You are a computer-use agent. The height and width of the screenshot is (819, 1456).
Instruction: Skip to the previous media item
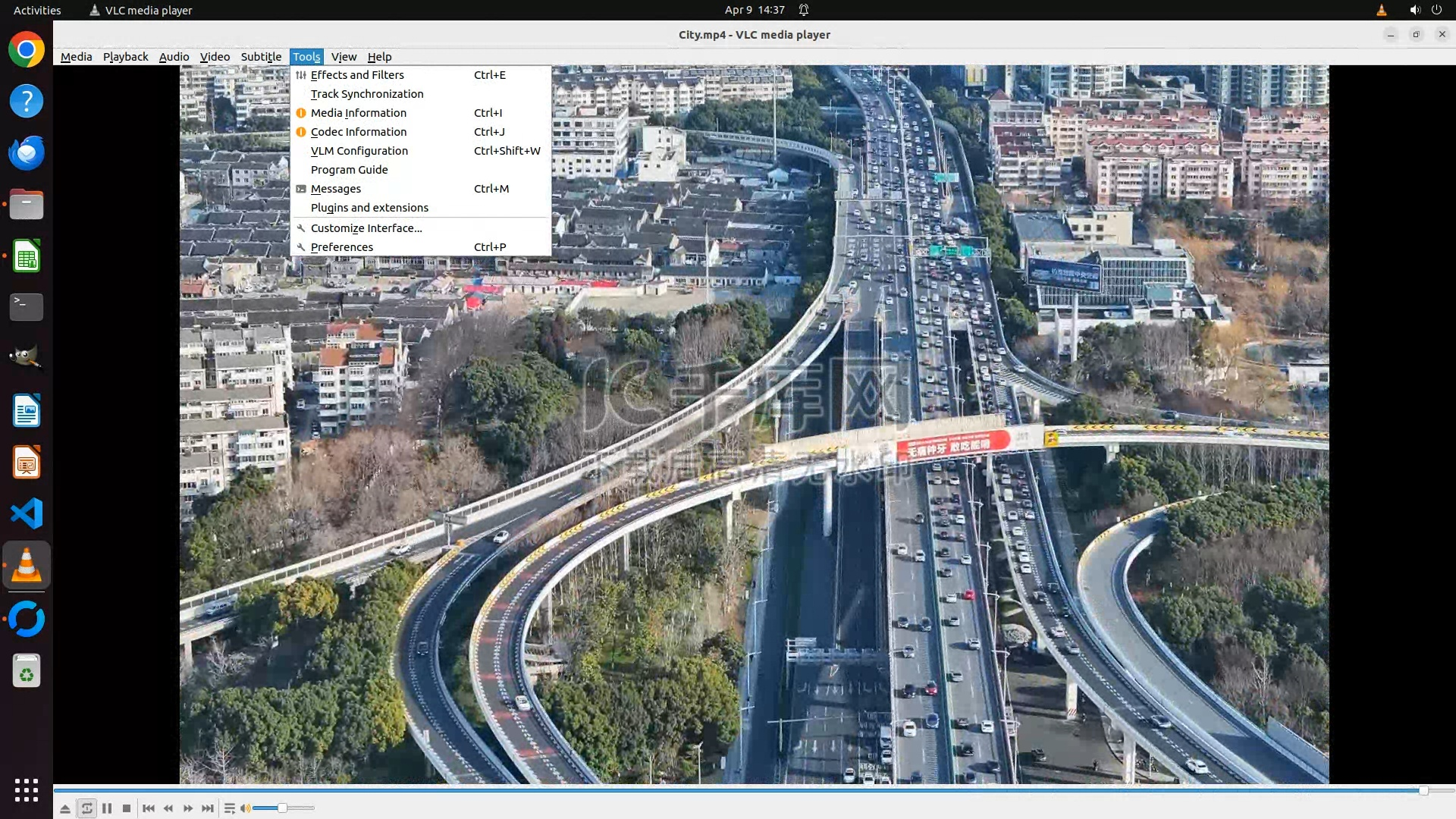pos(149,808)
